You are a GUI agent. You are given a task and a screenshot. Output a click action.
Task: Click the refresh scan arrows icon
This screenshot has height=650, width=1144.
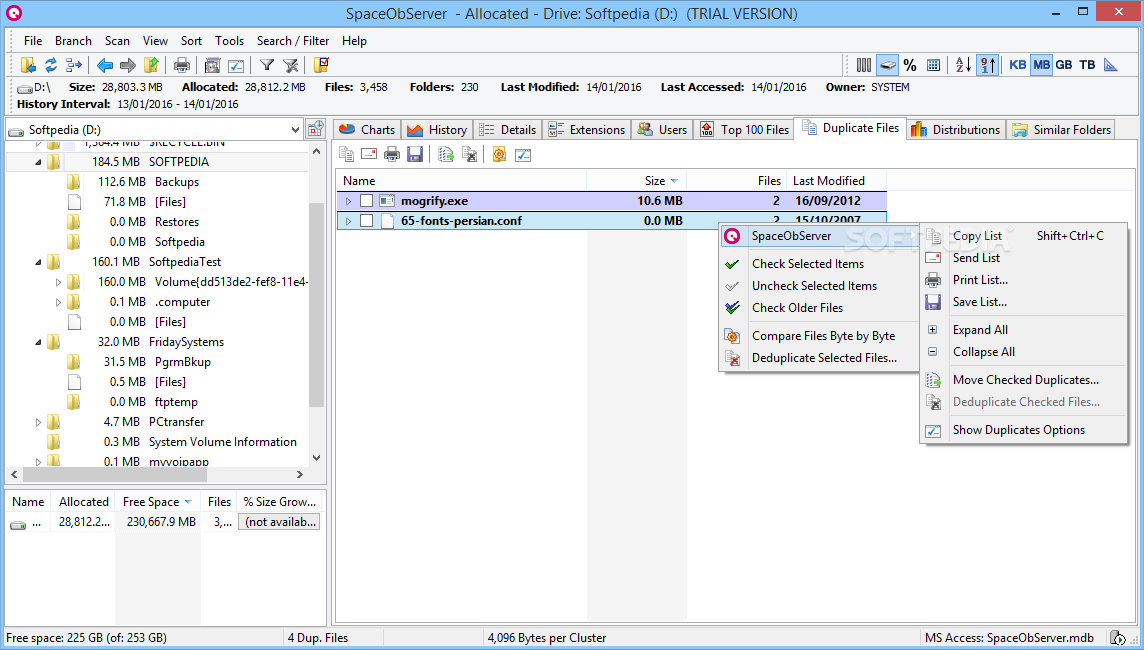(51, 65)
